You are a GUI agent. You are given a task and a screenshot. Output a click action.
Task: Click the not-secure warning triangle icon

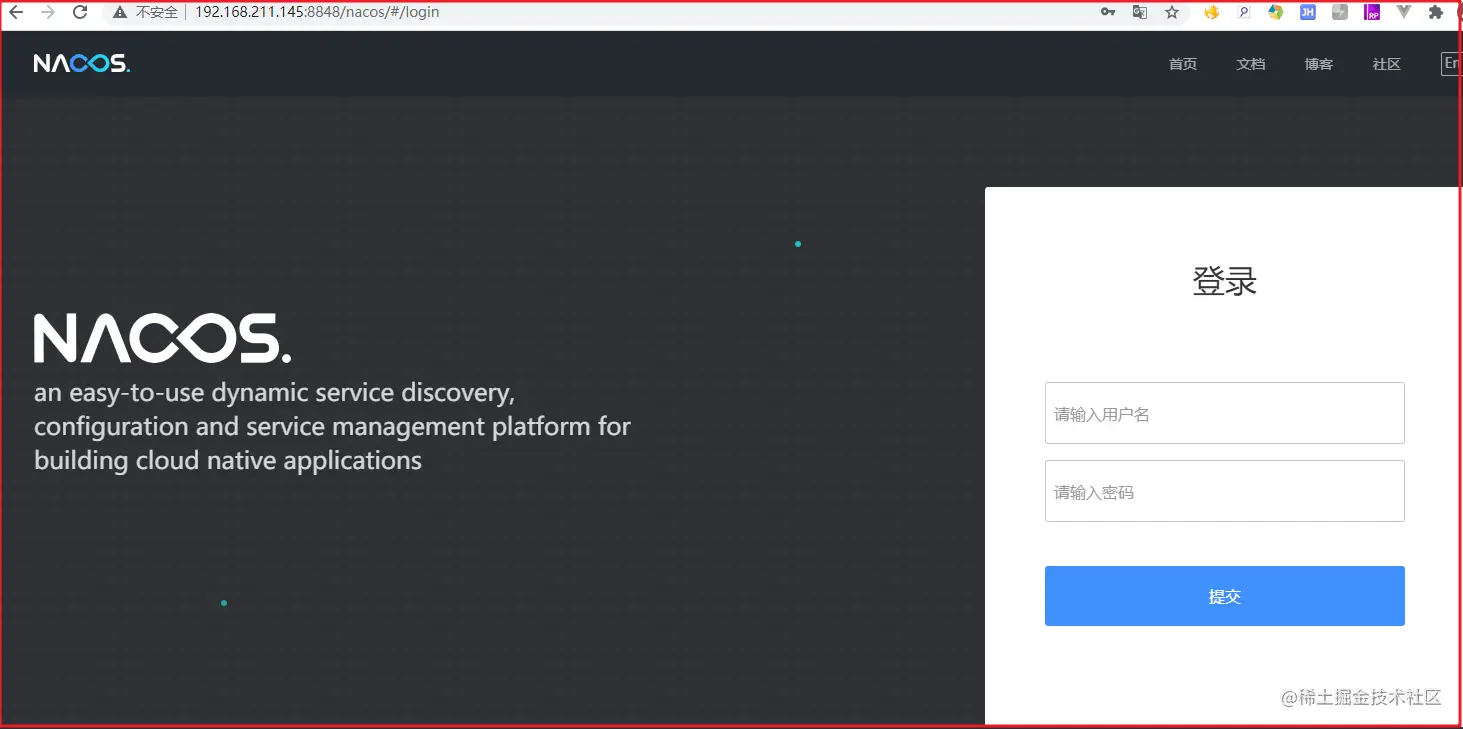120,13
